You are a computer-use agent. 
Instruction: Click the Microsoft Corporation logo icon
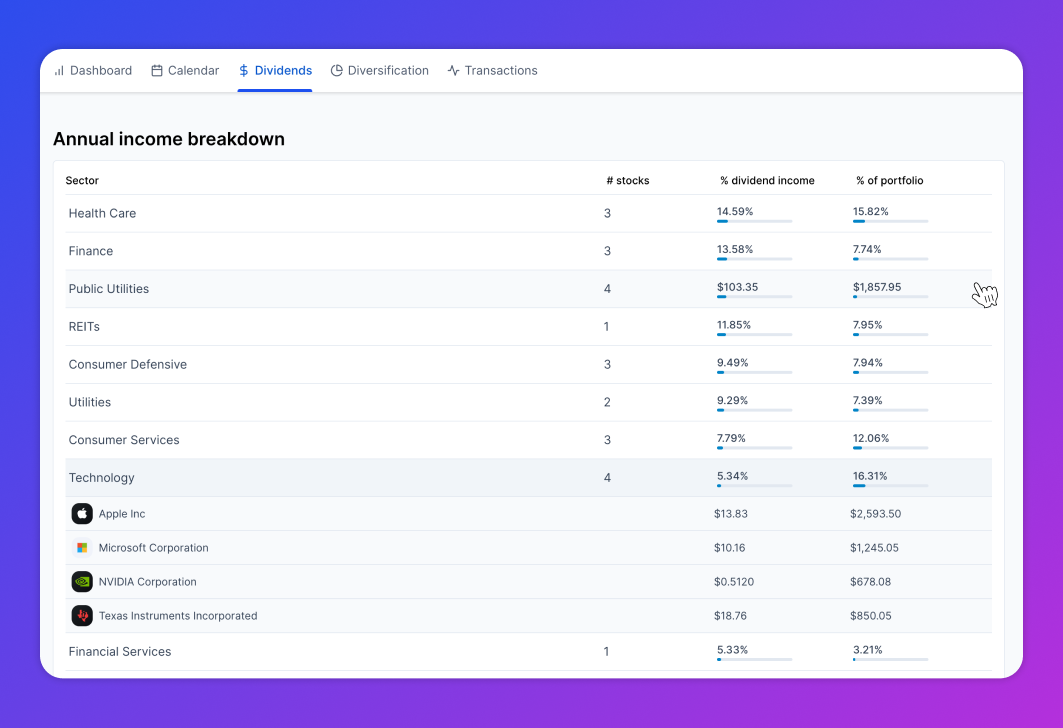coord(82,548)
